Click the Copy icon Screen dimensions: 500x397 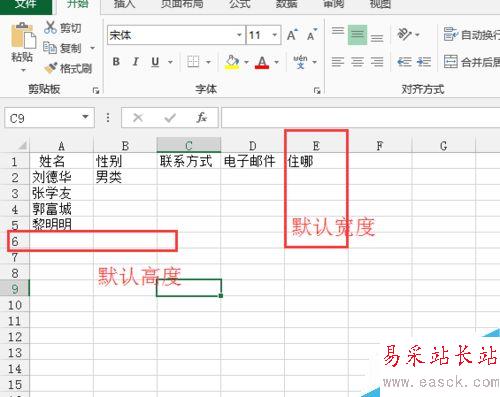point(50,48)
